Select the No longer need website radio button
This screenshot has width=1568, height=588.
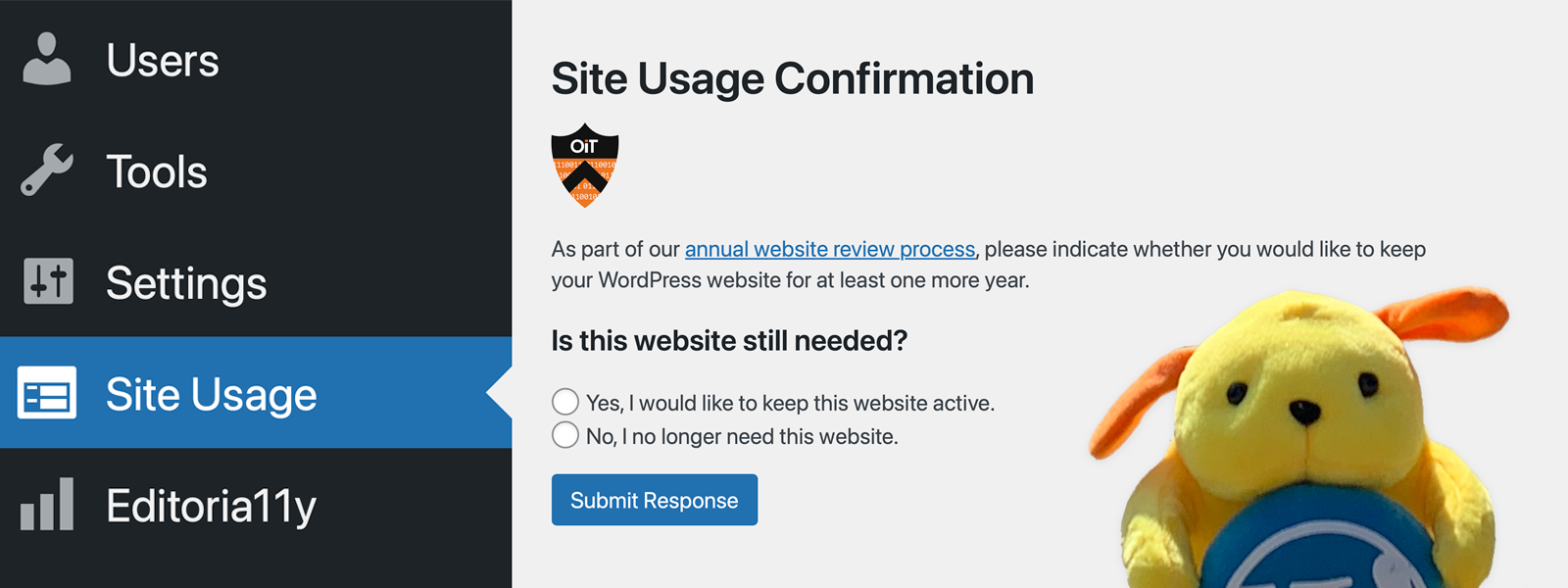point(565,435)
